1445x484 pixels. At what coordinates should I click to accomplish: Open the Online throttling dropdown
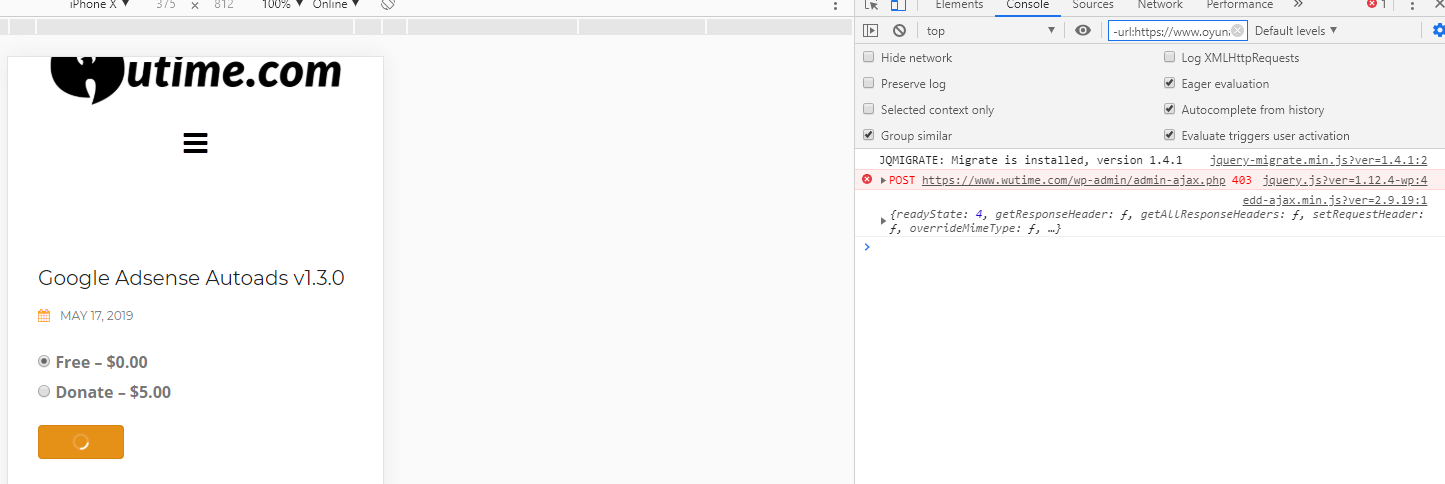336,5
